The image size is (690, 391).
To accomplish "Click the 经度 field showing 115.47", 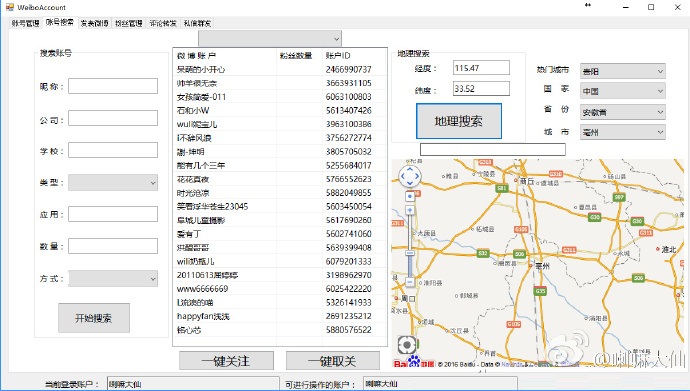I will tap(481, 68).
